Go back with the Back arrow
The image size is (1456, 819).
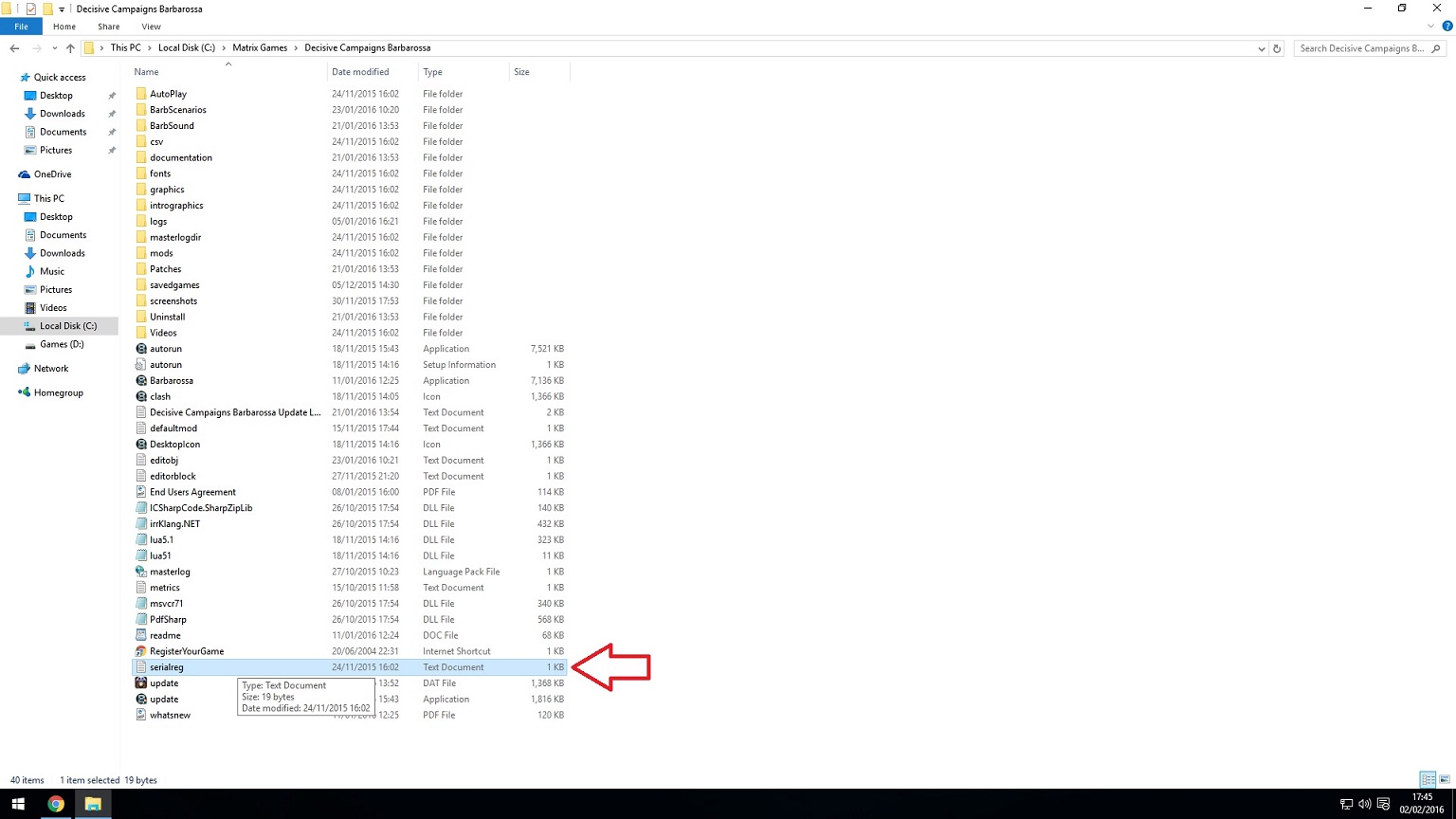(14, 48)
